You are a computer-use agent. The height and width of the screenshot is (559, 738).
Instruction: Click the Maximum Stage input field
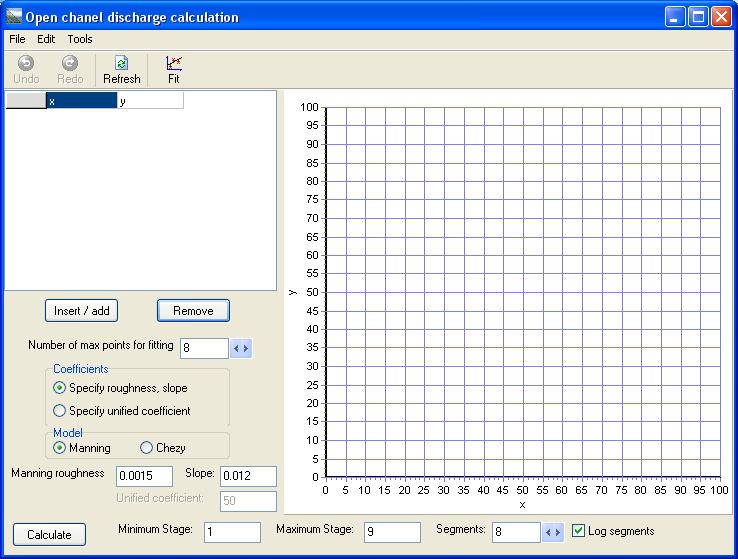pos(393,532)
